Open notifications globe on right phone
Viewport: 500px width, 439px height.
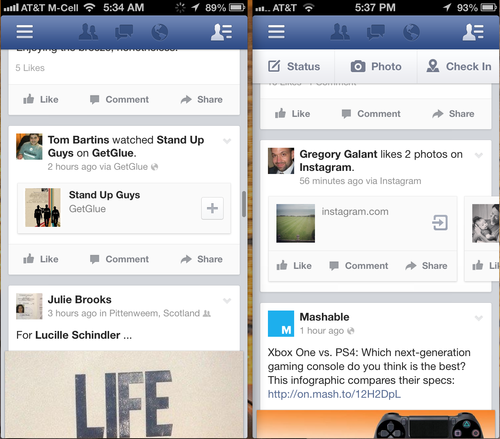pos(411,32)
